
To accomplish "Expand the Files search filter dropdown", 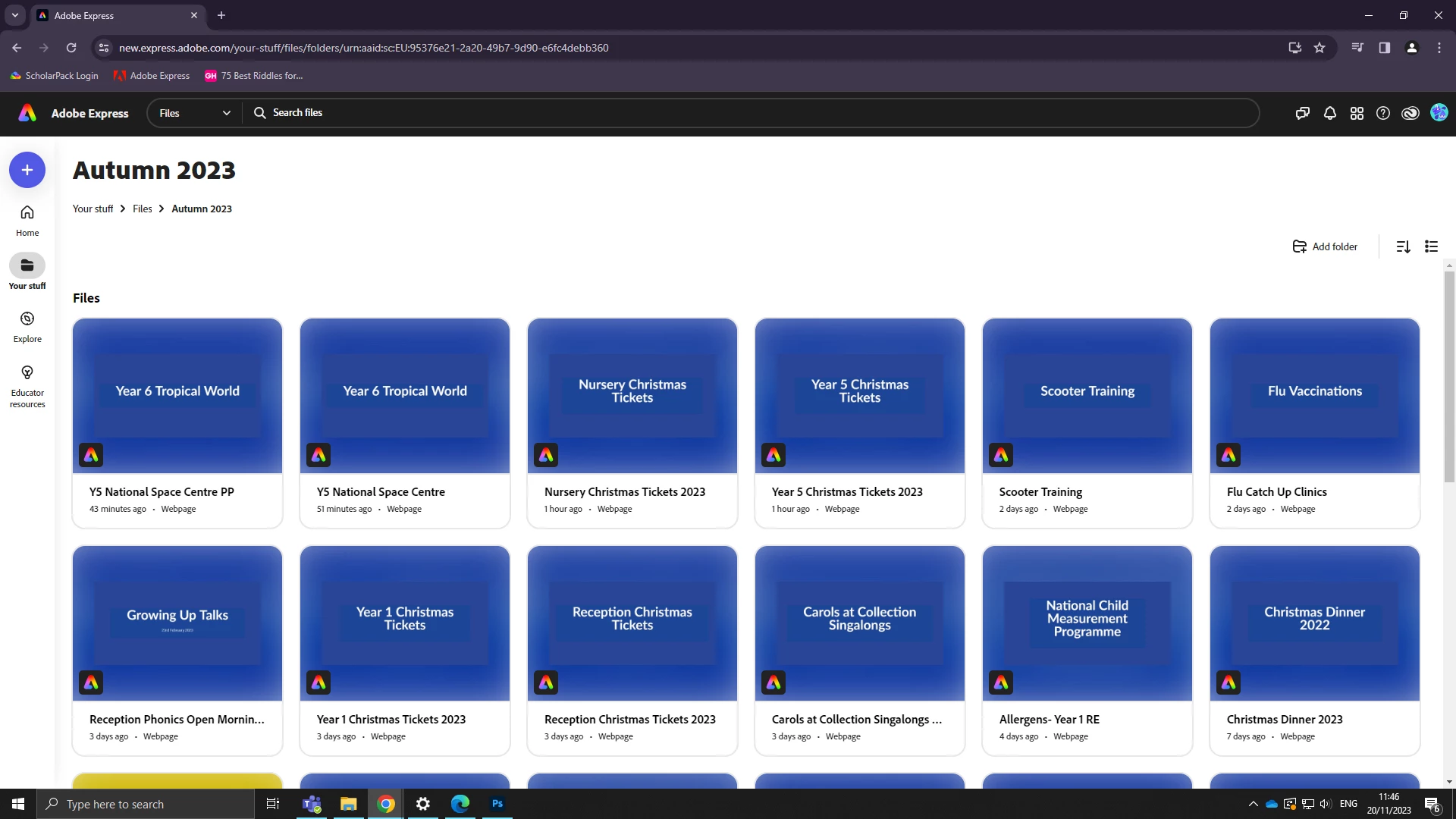I will (x=195, y=113).
